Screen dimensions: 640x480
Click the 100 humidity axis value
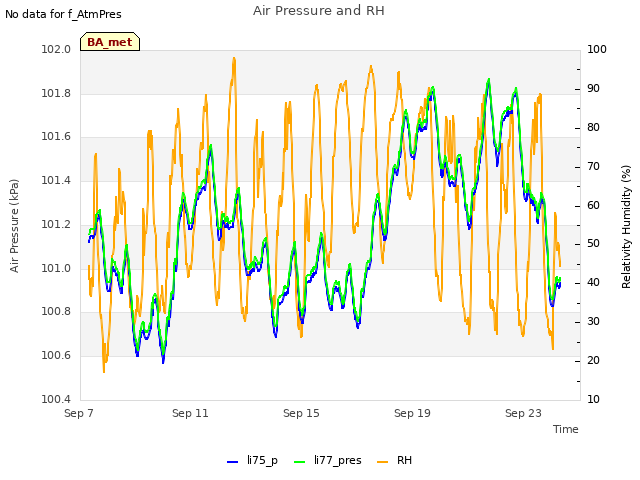(597, 49)
